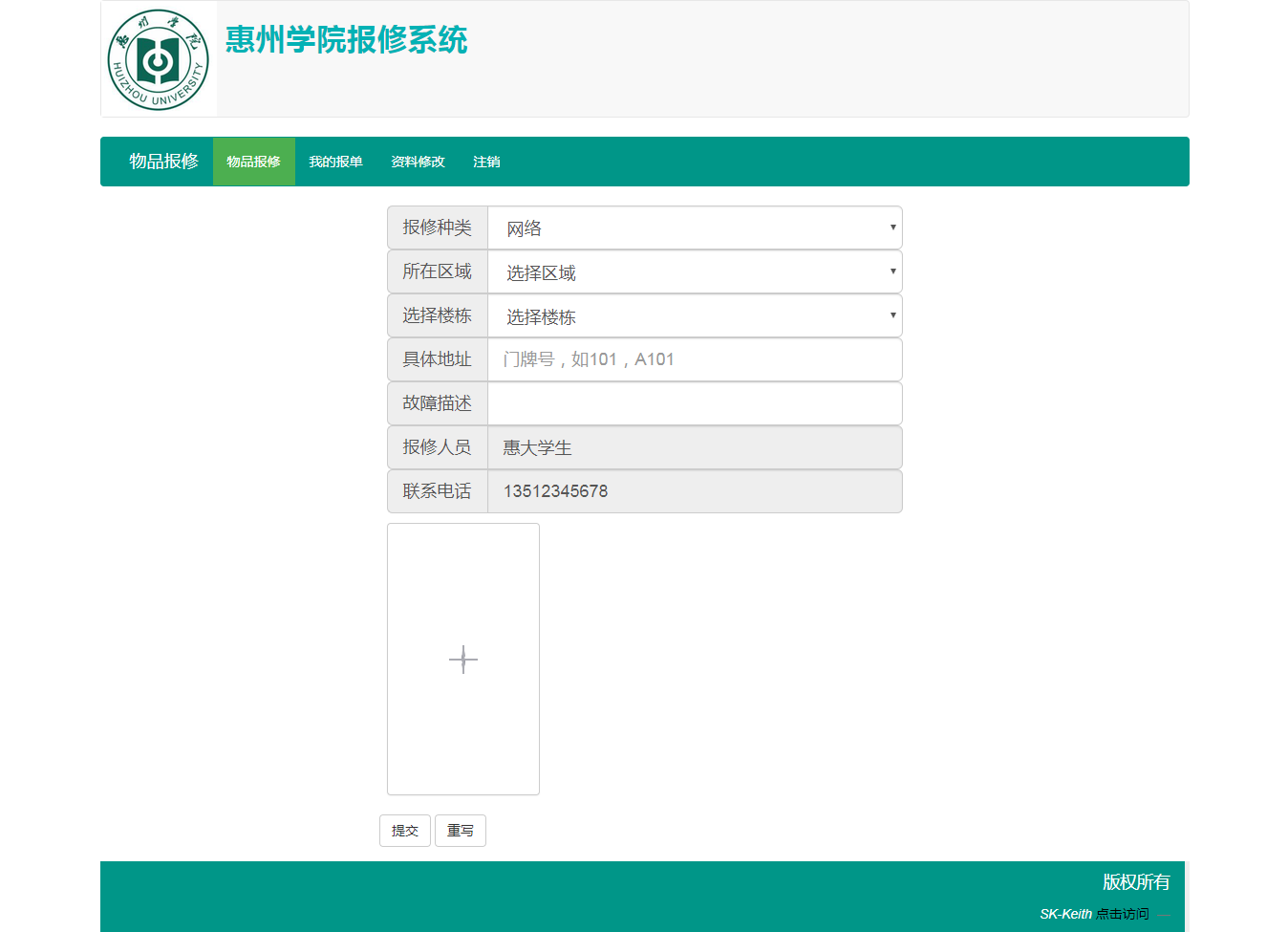Click the plus icon to upload image

[x=463, y=659]
